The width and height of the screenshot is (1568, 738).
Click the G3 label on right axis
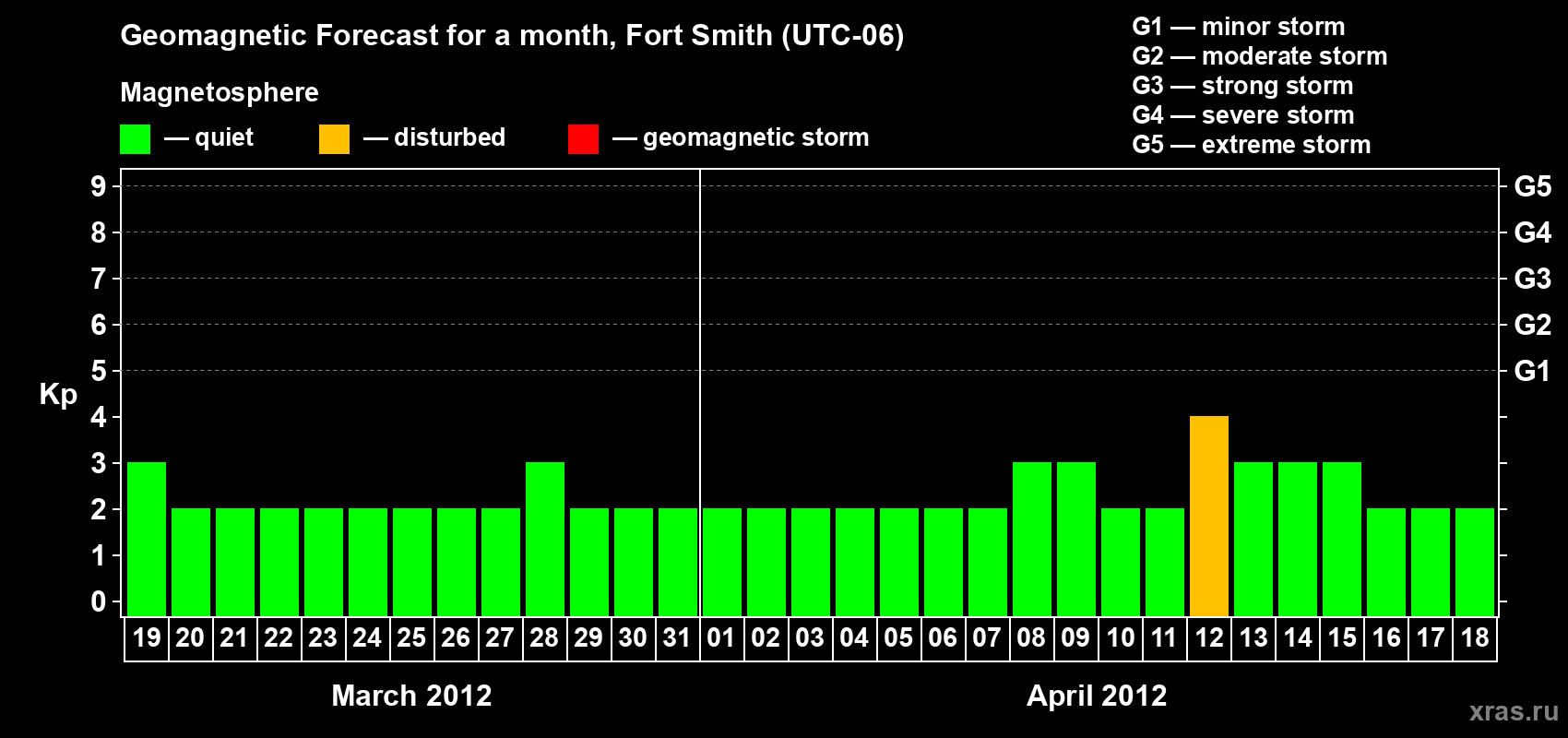coord(1532,279)
